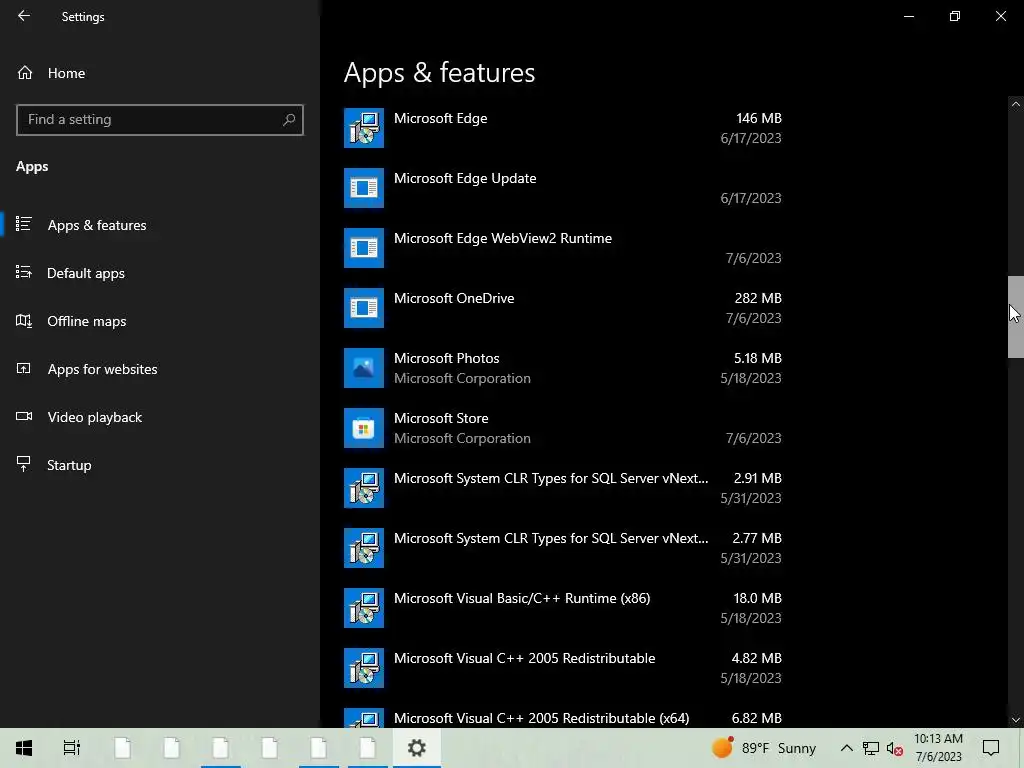Click the 146 MB size of Edge
Image resolution: width=1024 pixels, height=768 pixels.
(758, 118)
